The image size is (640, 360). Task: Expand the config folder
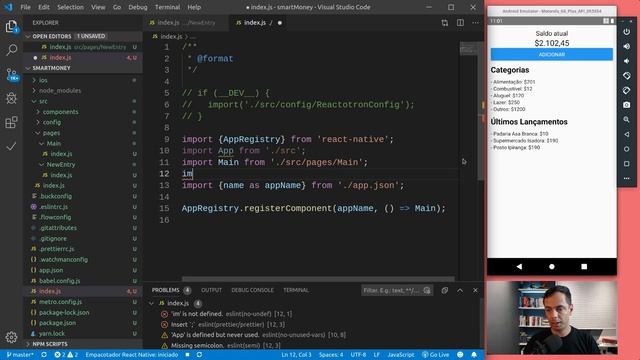83,122
